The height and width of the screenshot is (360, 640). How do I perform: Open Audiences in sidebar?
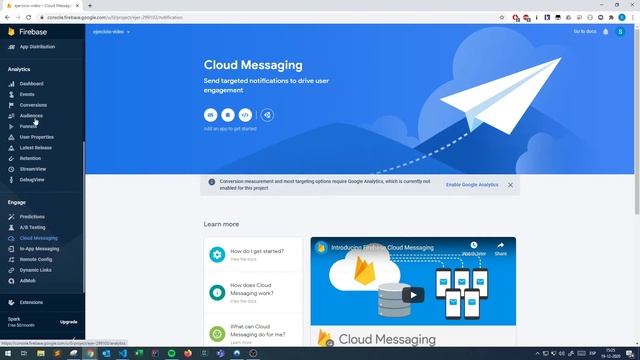tap(31, 116)
